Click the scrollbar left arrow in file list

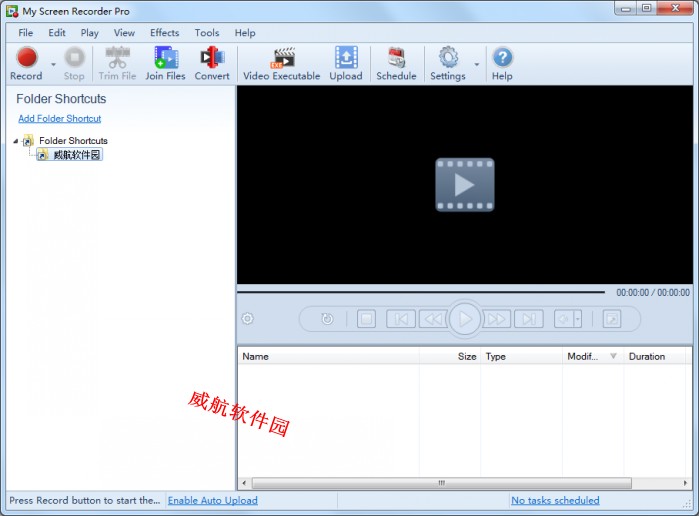click(244, 483)
